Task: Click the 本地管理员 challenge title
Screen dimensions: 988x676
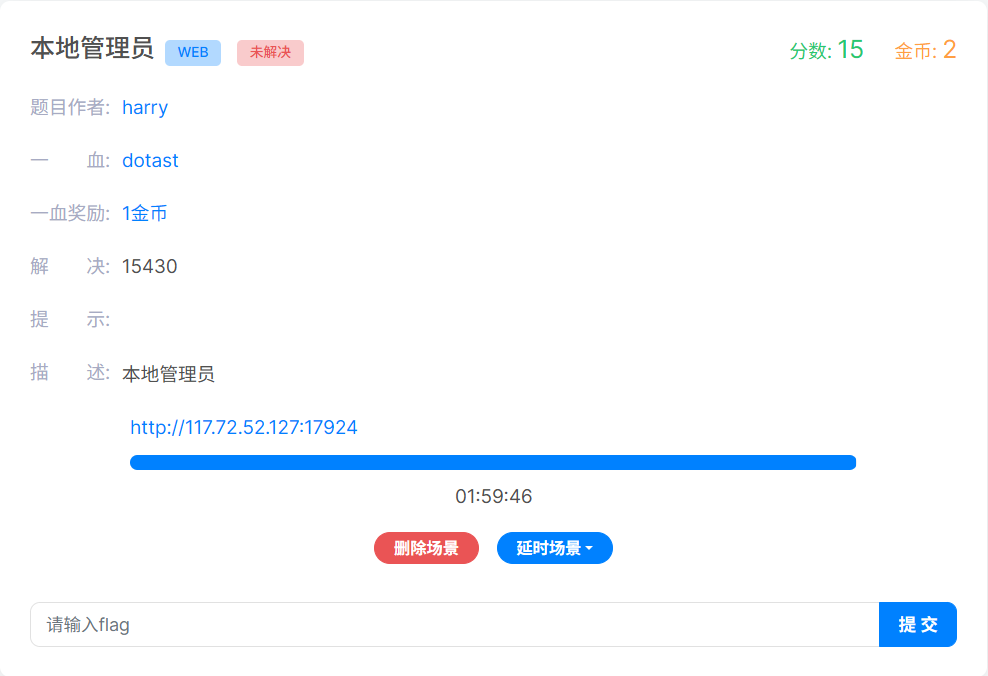Action: tap(92, 49)
